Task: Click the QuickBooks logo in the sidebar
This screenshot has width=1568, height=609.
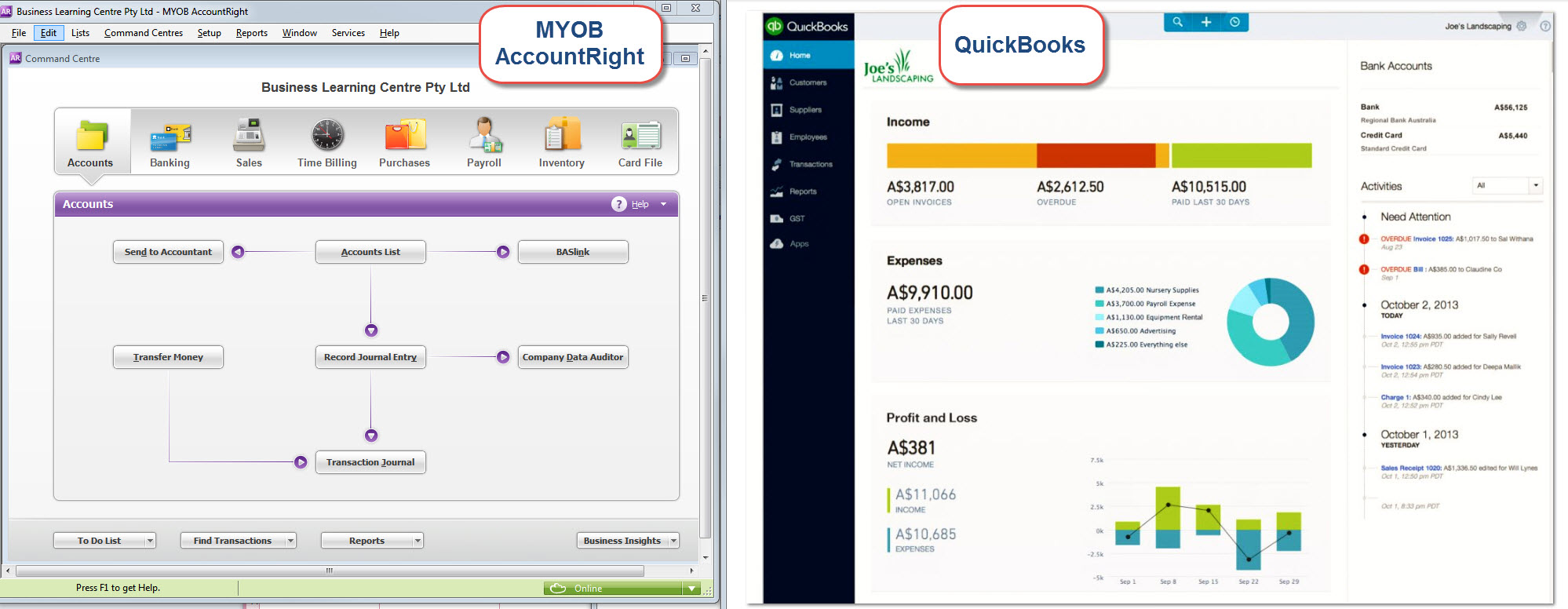Action: [x=808, y=26]
